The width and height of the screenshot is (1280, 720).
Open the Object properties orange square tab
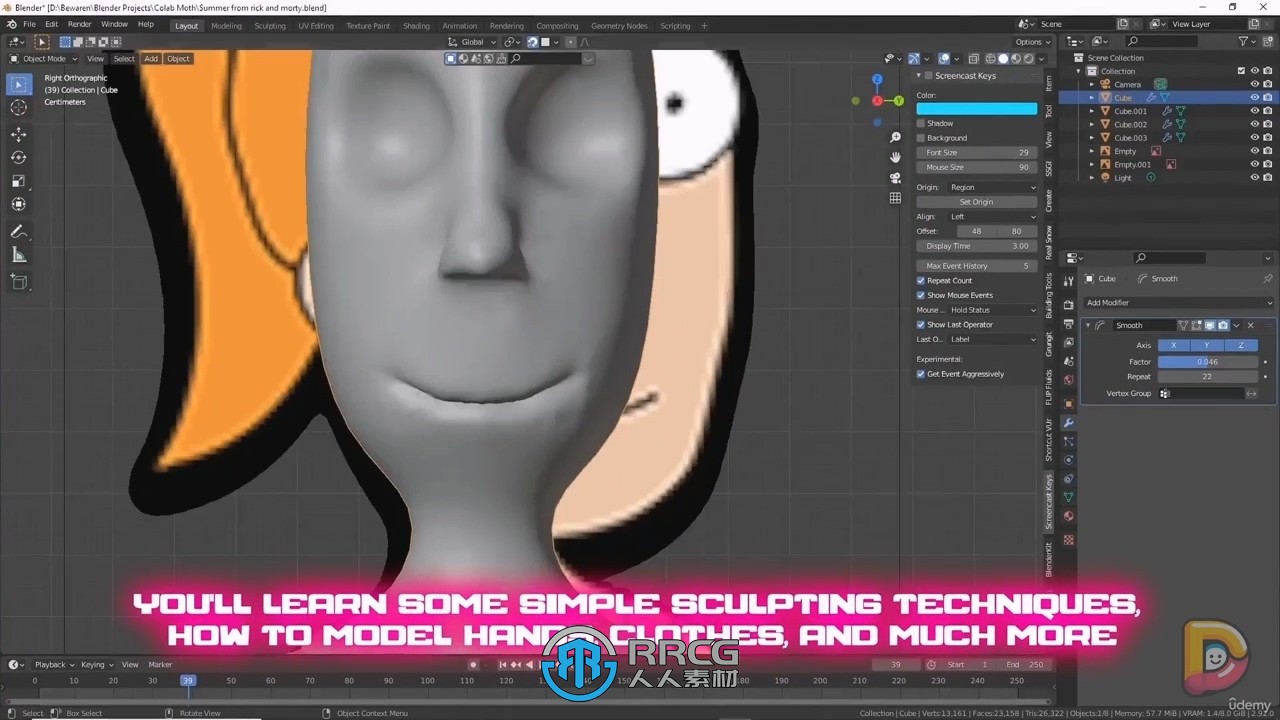(x=1068, y=404)
